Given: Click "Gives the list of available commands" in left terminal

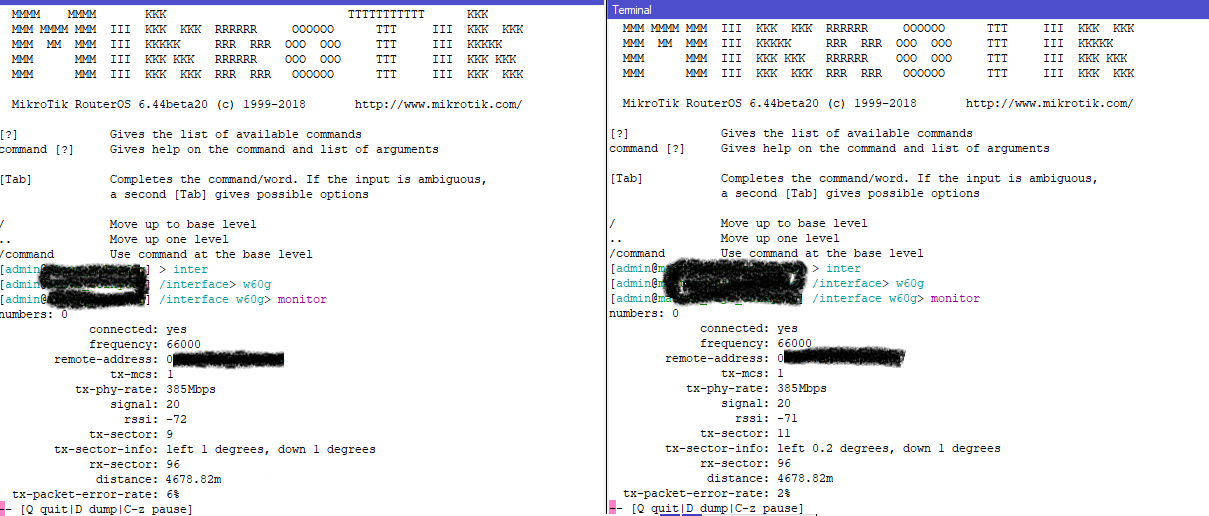Looking at the screenshot, I should coord(236,134).
